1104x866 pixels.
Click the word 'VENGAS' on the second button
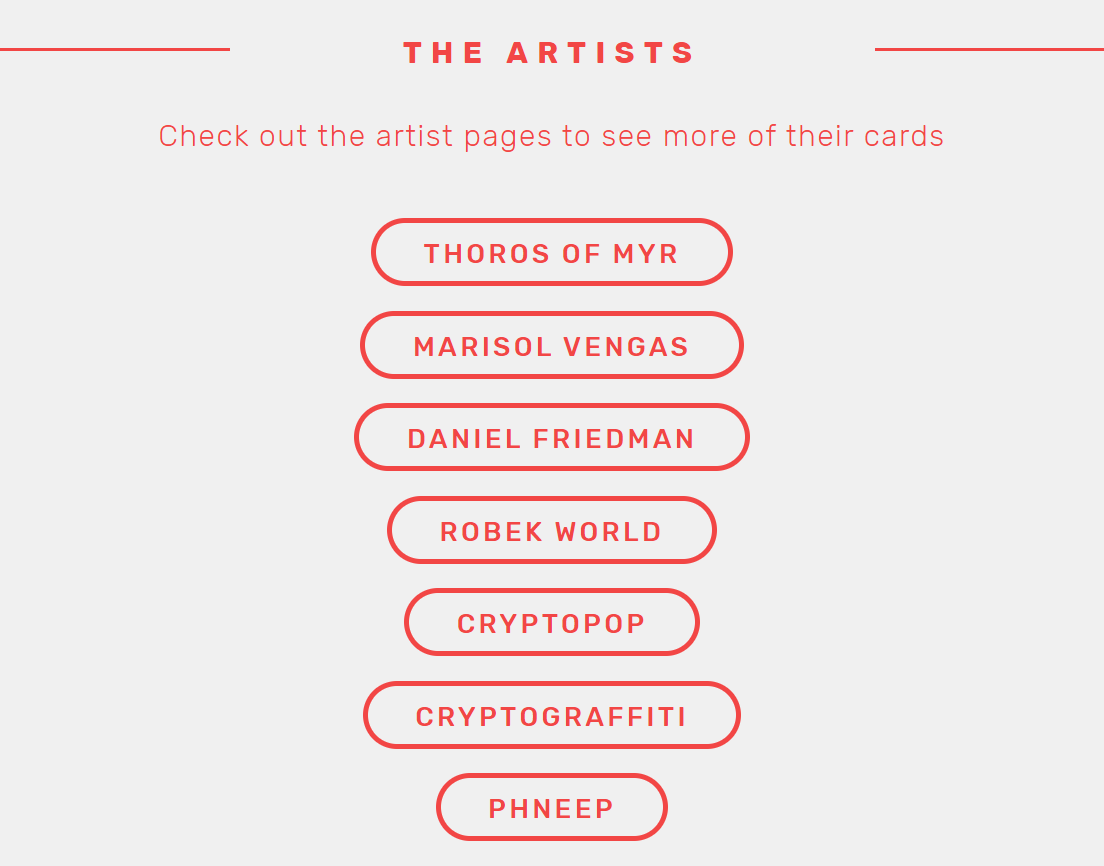626,346
